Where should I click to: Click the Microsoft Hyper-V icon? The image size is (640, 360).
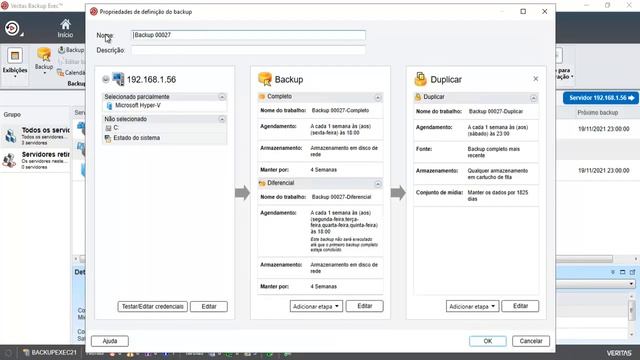click(x=109, y=106)
